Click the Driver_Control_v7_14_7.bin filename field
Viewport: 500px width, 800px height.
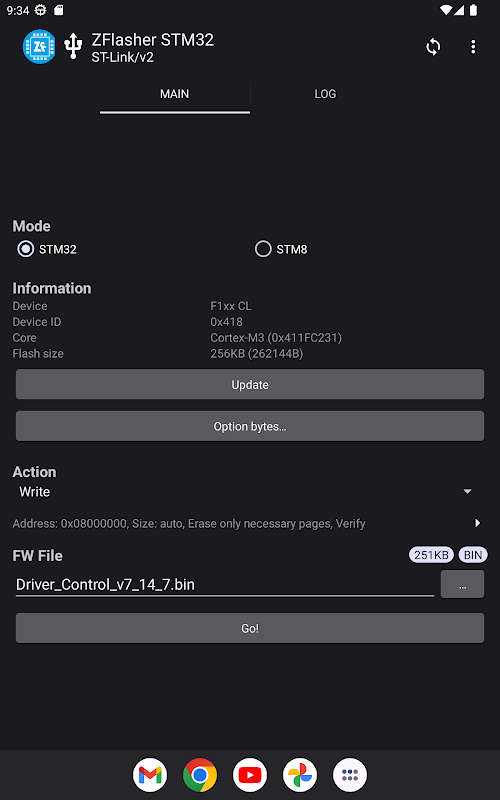click(224, 585)
